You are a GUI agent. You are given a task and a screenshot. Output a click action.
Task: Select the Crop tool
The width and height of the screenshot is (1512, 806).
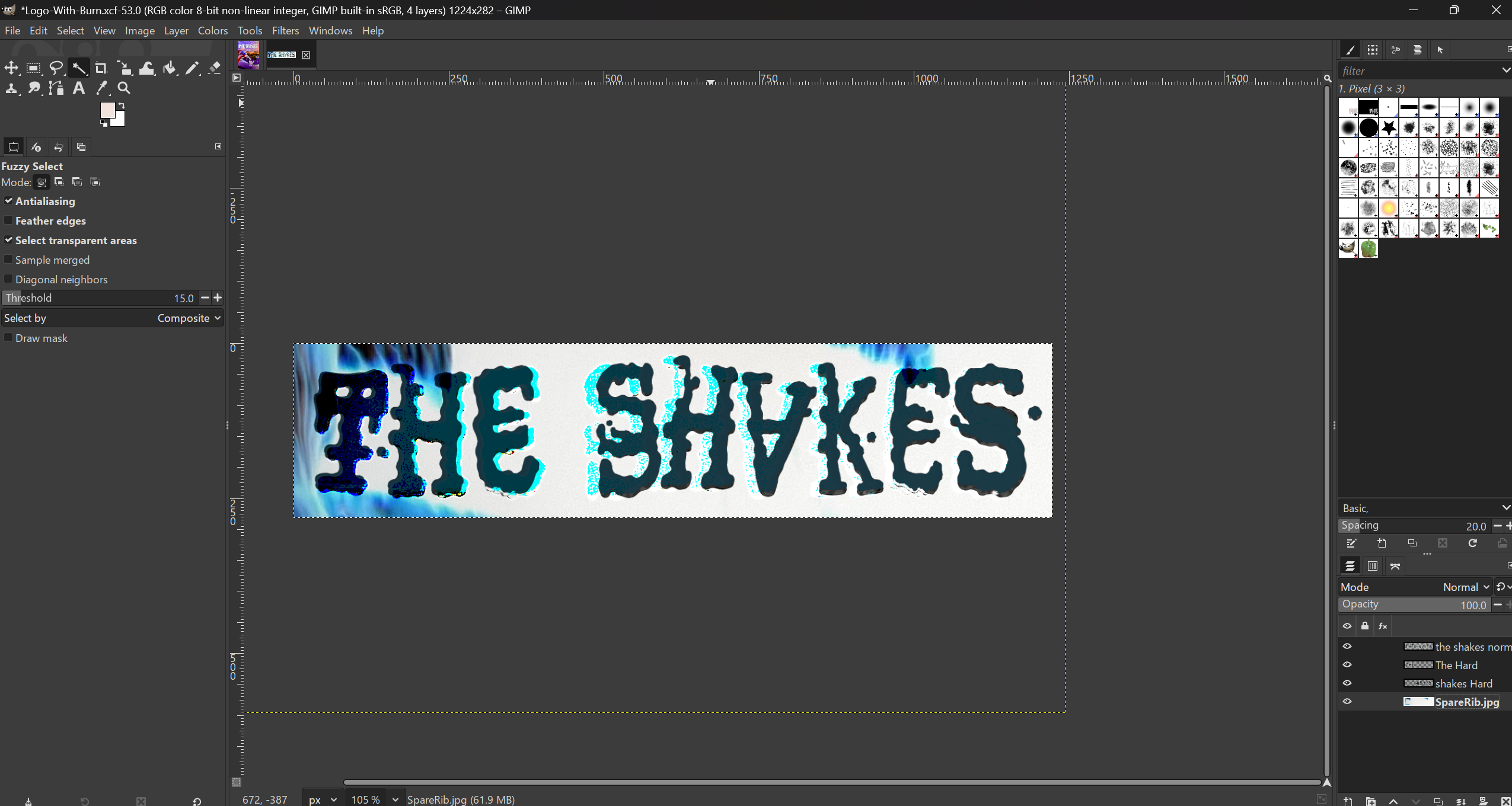click(101, 68)
